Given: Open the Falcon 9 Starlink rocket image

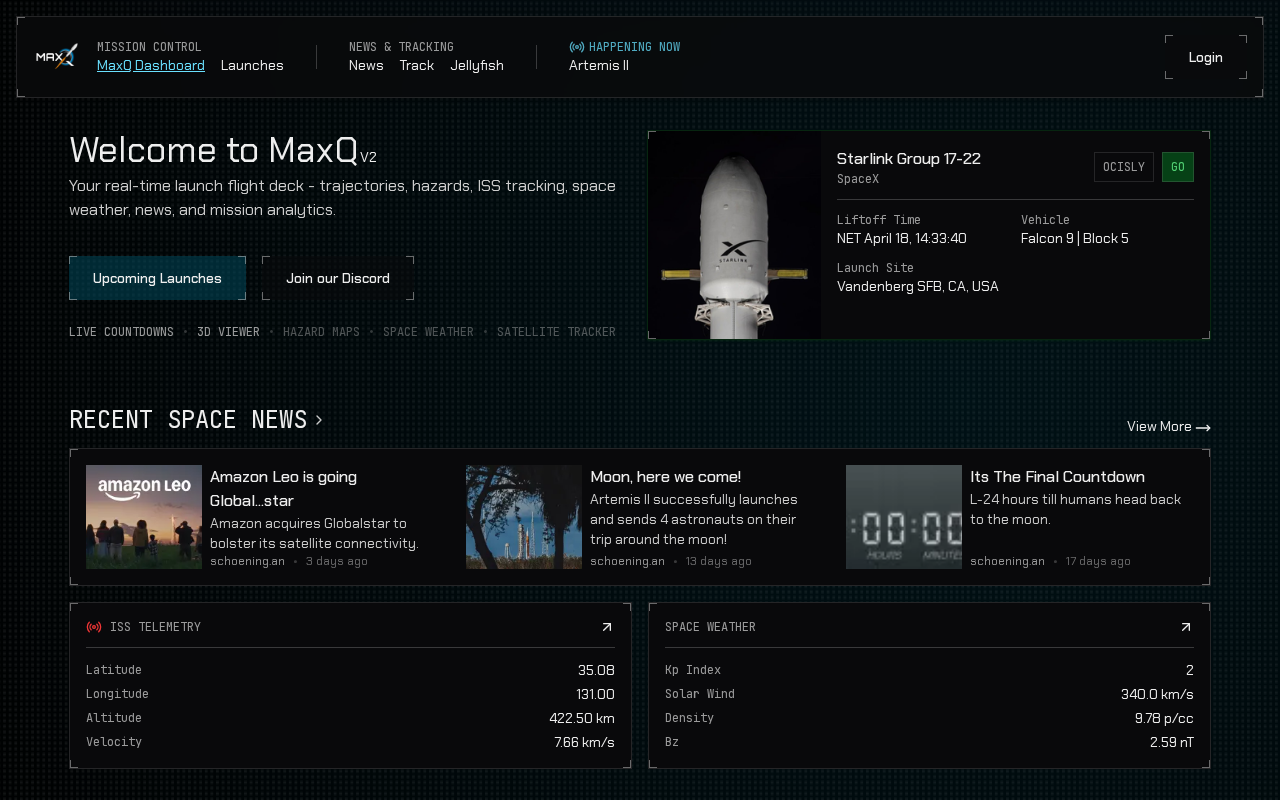Looking at the screenshot, I should pyautogui.click(x=735, y=236).
